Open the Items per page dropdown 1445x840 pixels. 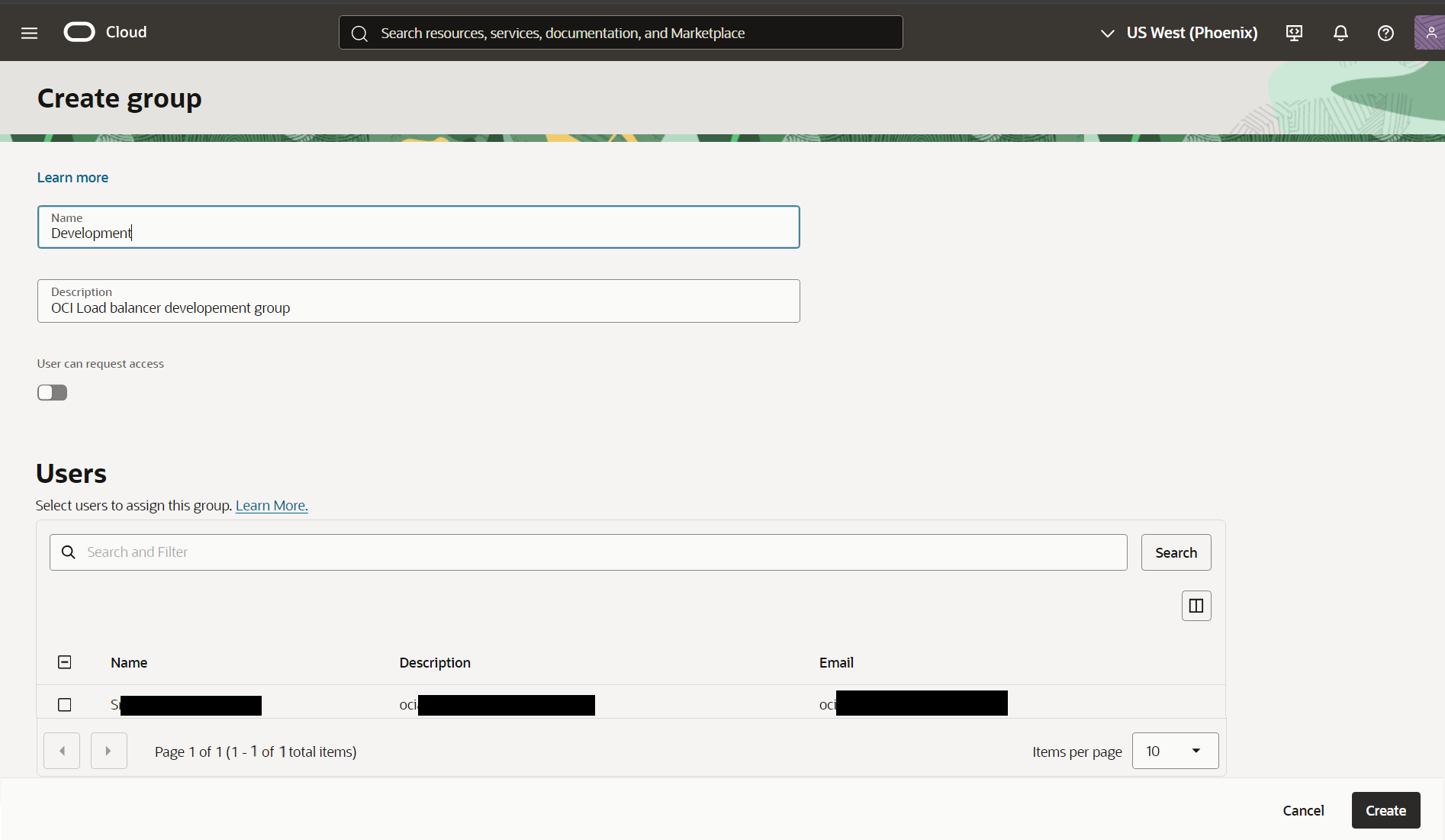1175,751
